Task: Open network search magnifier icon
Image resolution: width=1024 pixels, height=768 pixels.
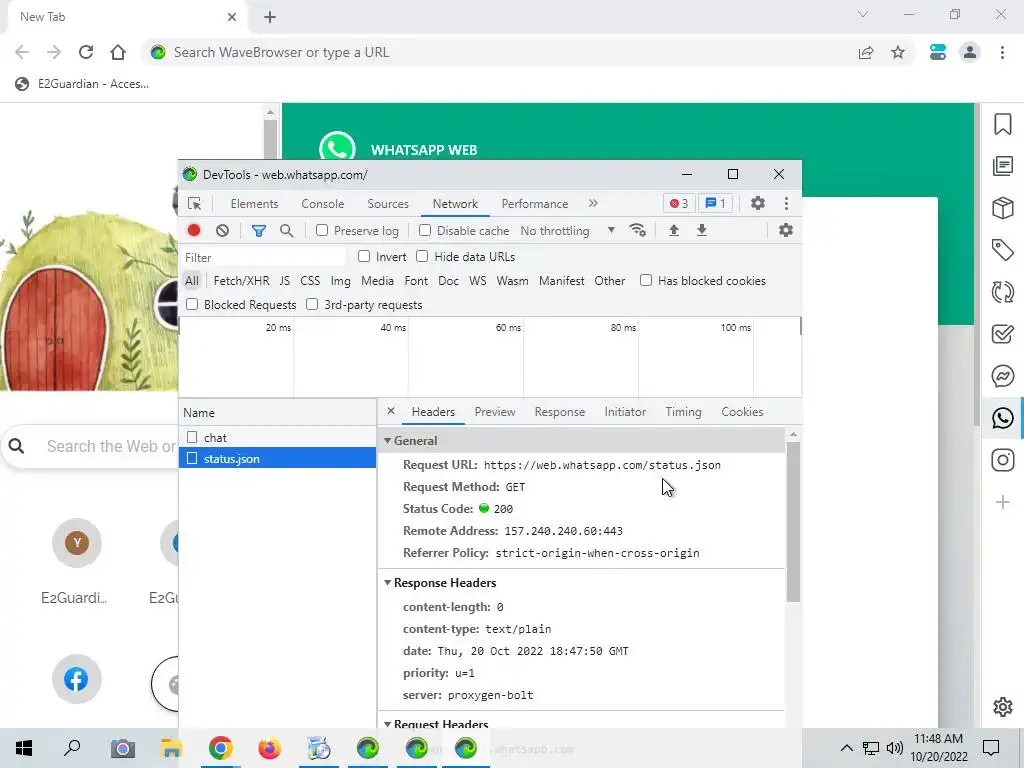Action: (x=286, y=231)
